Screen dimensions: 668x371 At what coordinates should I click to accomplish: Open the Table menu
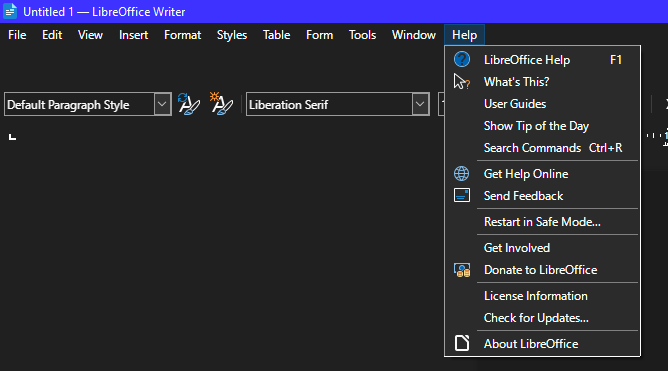click(x=276, y=35)
